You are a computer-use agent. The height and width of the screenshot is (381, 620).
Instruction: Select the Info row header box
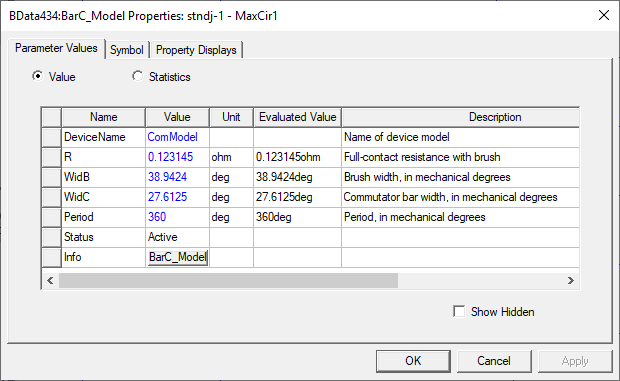point(51,257)
